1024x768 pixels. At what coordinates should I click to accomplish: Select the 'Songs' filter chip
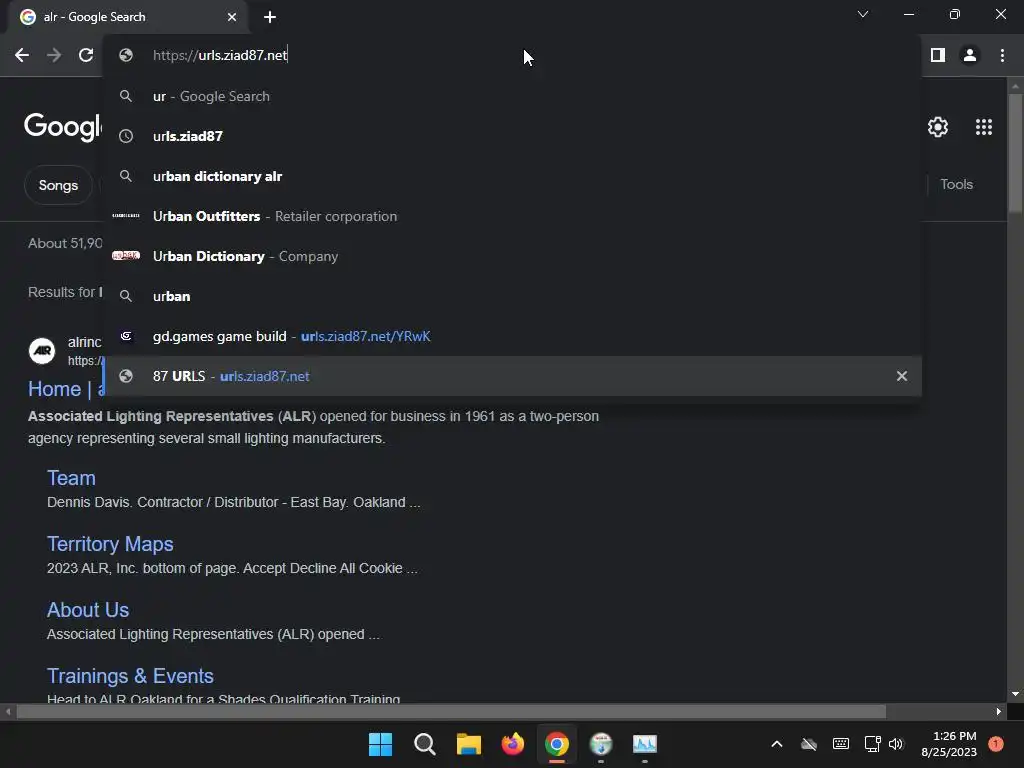coord(58,185)
